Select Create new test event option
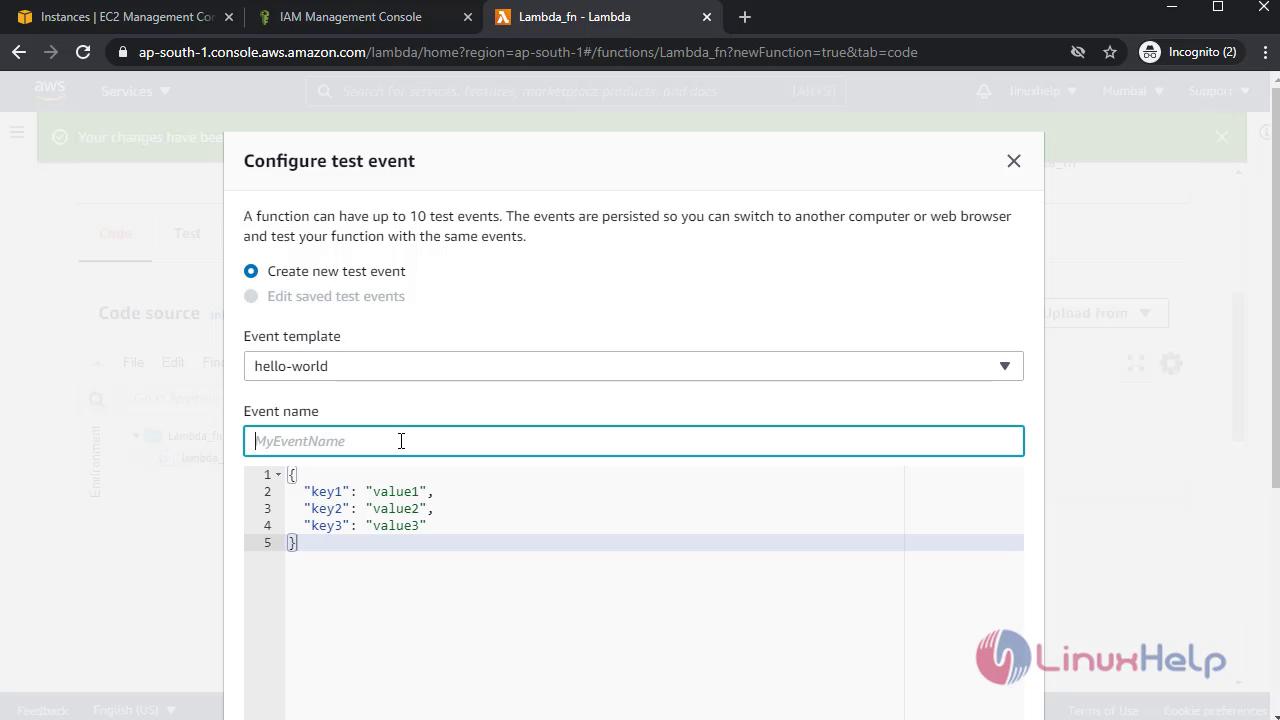 (251, 271)
